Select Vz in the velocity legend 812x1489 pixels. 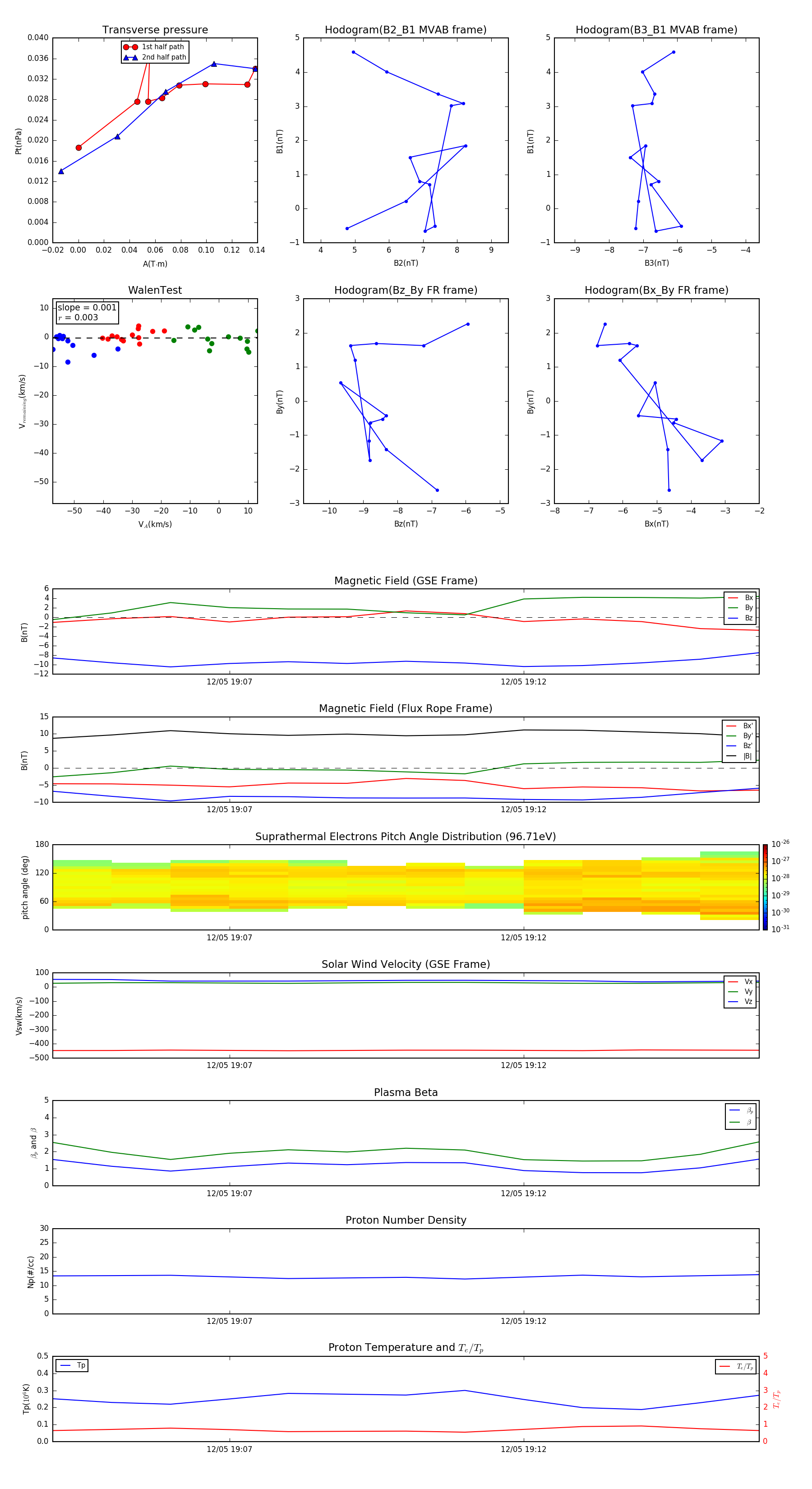click(740, 1002)
